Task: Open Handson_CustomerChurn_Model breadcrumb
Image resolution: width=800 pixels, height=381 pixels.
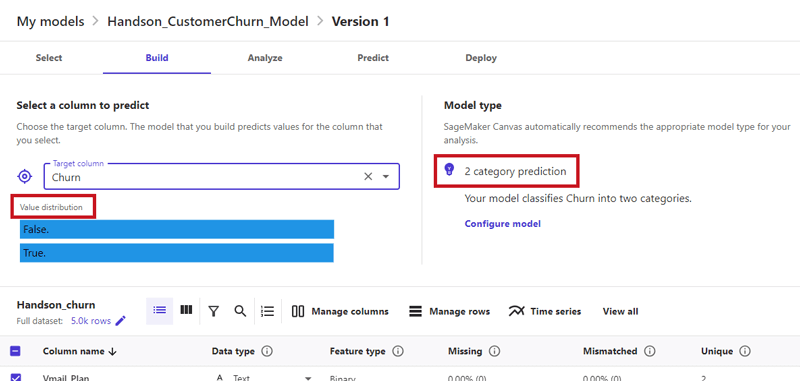Action: [x=208, y=21]
